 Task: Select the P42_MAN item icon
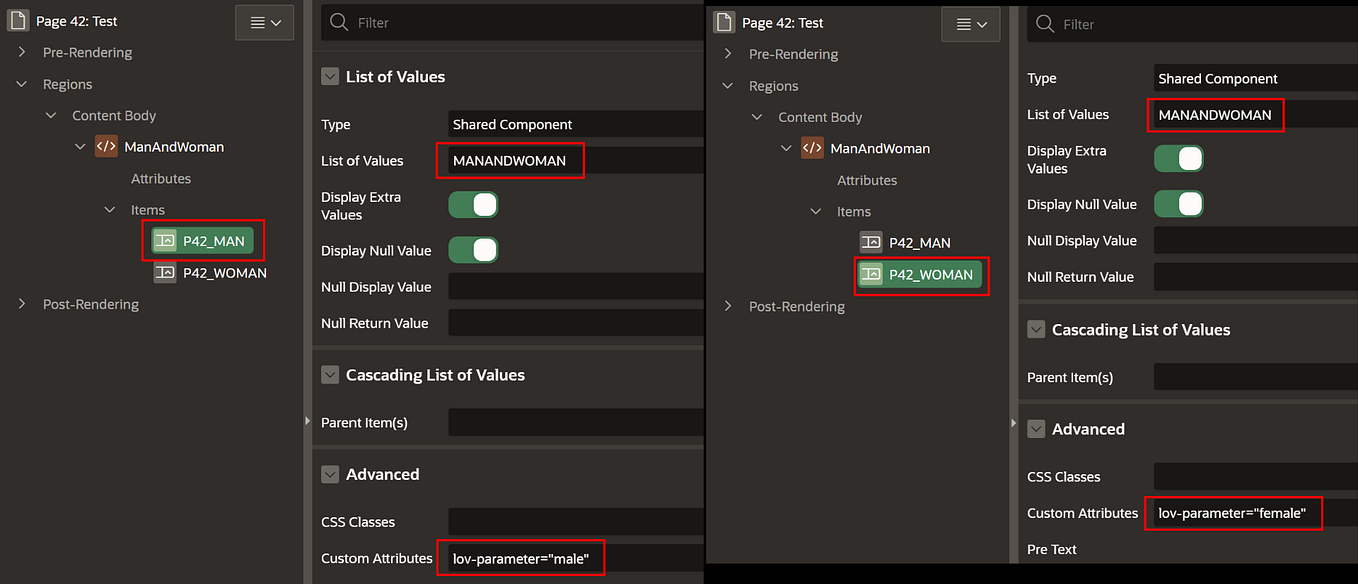pos(164,240)
